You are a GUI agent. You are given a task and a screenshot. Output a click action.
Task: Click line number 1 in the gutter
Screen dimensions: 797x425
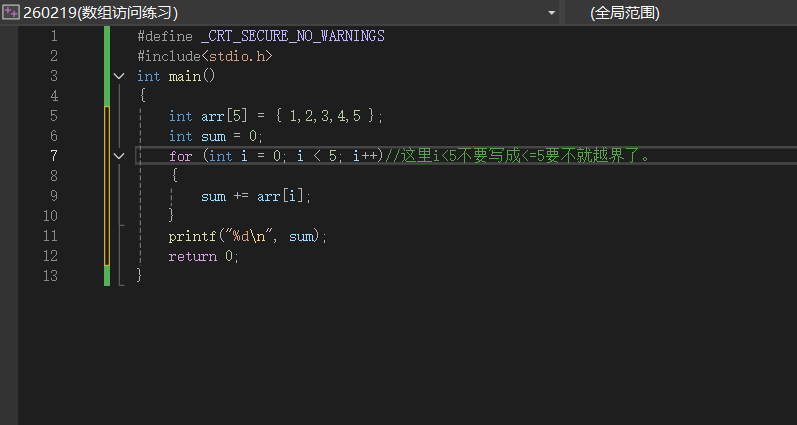54,36
